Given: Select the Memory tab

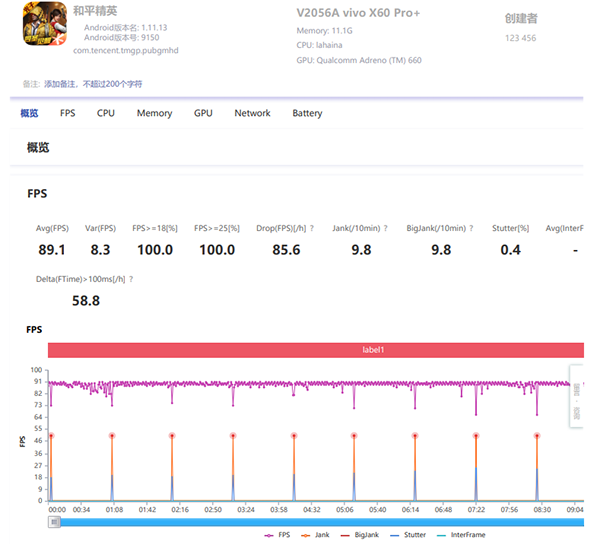Looking at the screenshot, I should coord(154,113).
